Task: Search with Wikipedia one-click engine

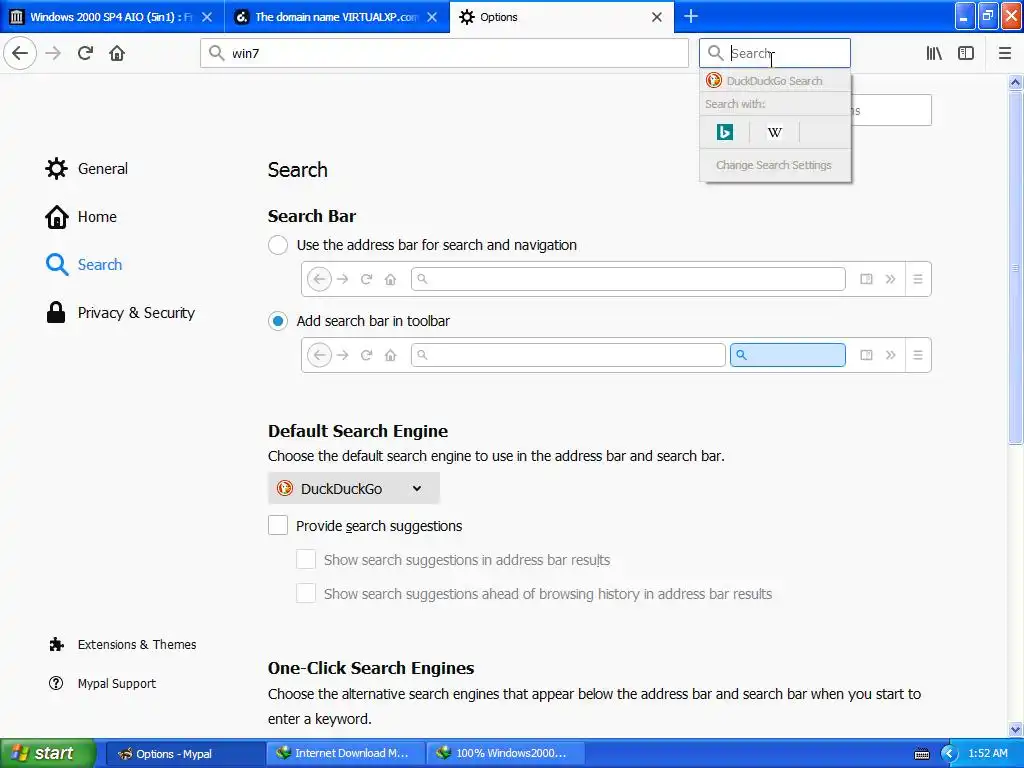Action: point(775,133)
